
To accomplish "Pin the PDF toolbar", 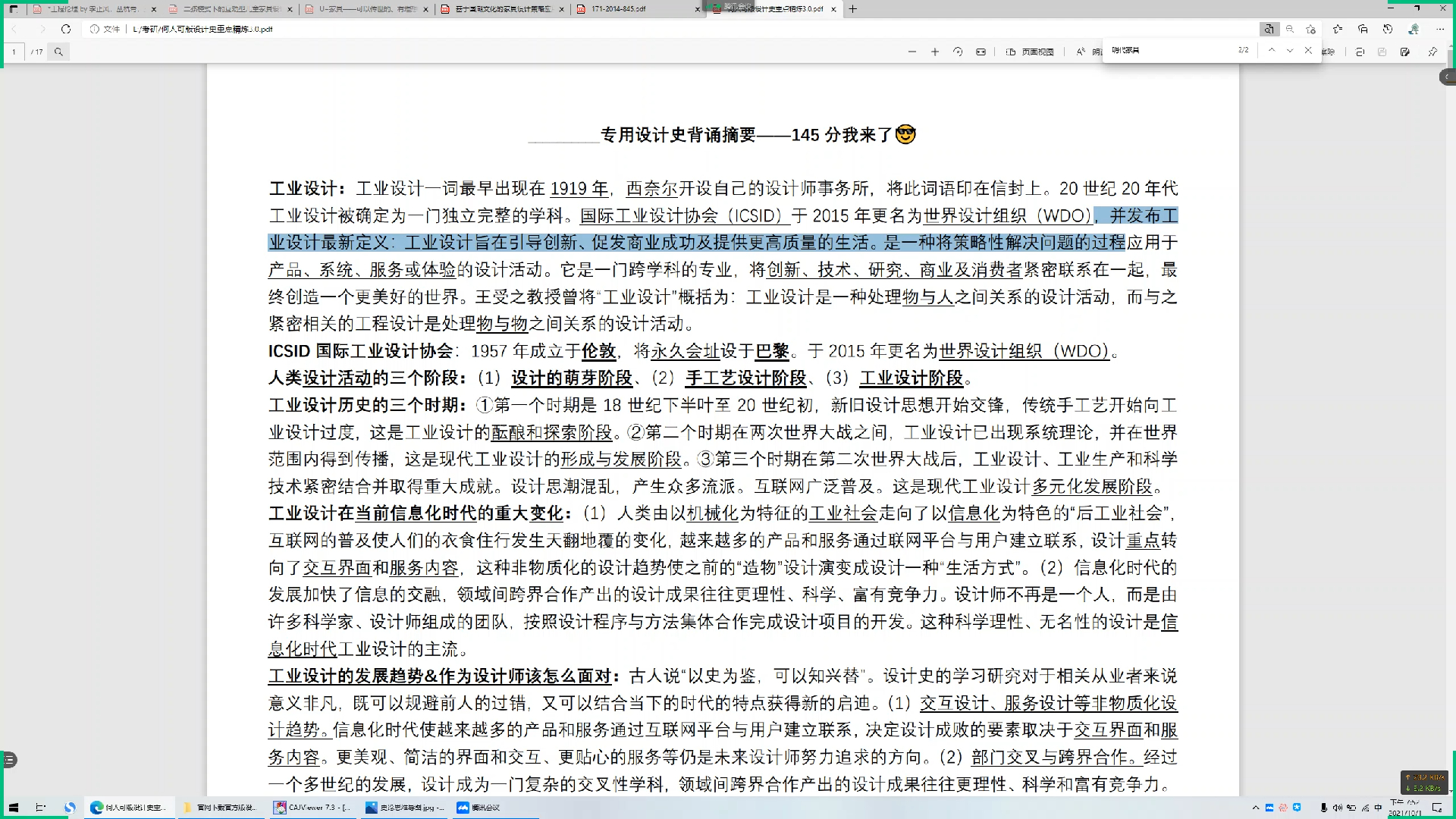I will [x=1432, y=52].
